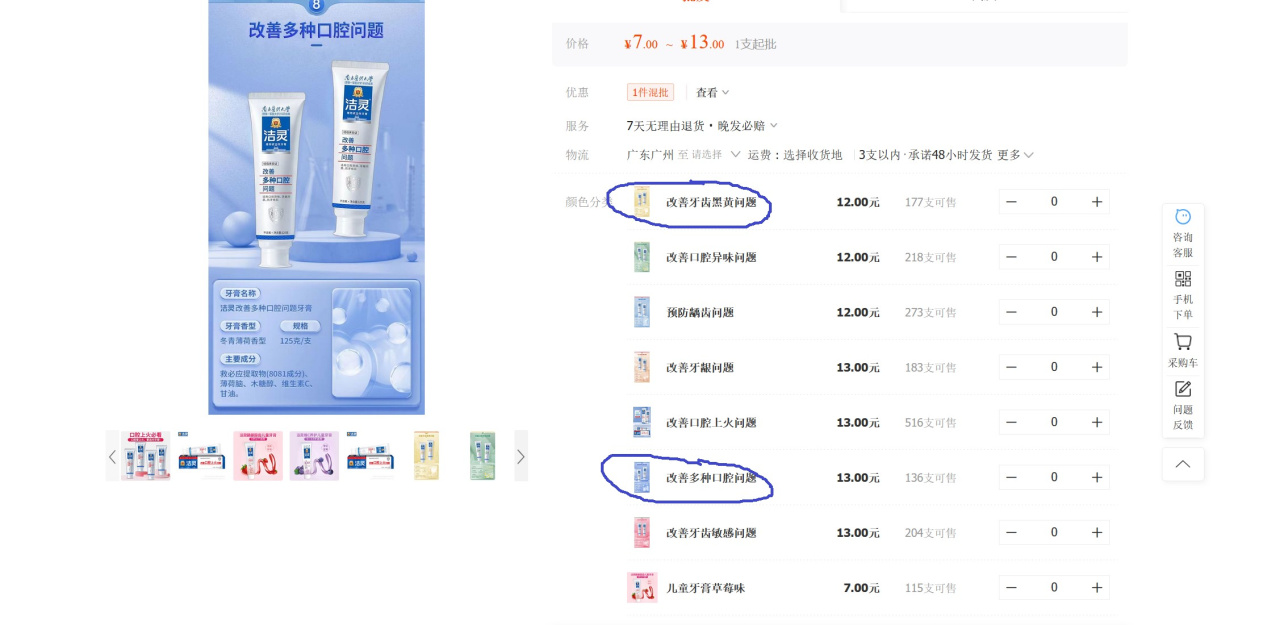The height and width of the screenshot is (625, 1280).
Task: Select the 改善牙龈问题 variant image
Action: pos(642,367)
